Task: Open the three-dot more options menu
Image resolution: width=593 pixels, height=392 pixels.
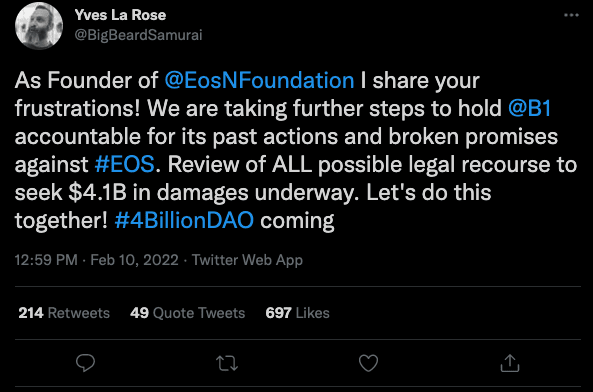Action: pyautogui.click(x=571, y=15)
